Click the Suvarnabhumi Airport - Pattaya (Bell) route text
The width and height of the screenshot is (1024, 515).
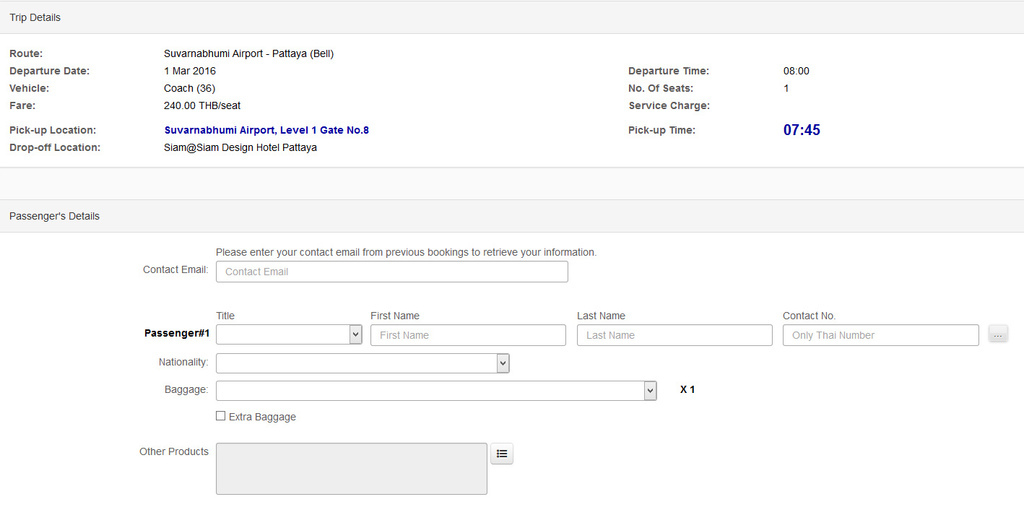(249, 54)
